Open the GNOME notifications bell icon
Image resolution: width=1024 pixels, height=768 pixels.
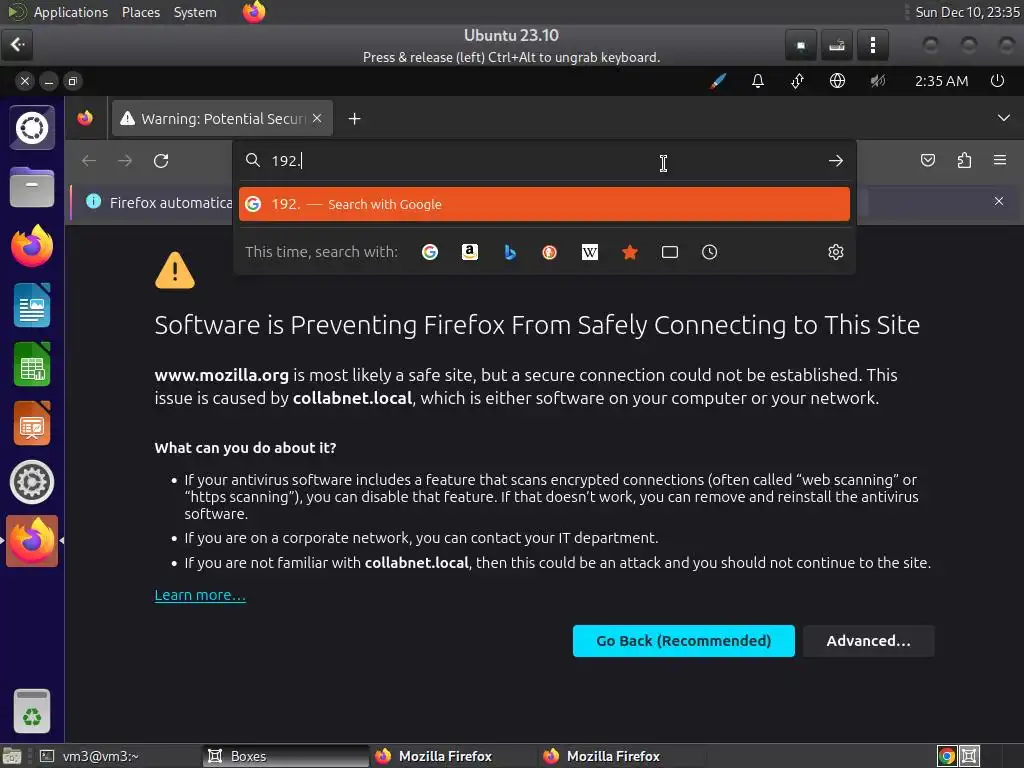(x=758, y=81)
